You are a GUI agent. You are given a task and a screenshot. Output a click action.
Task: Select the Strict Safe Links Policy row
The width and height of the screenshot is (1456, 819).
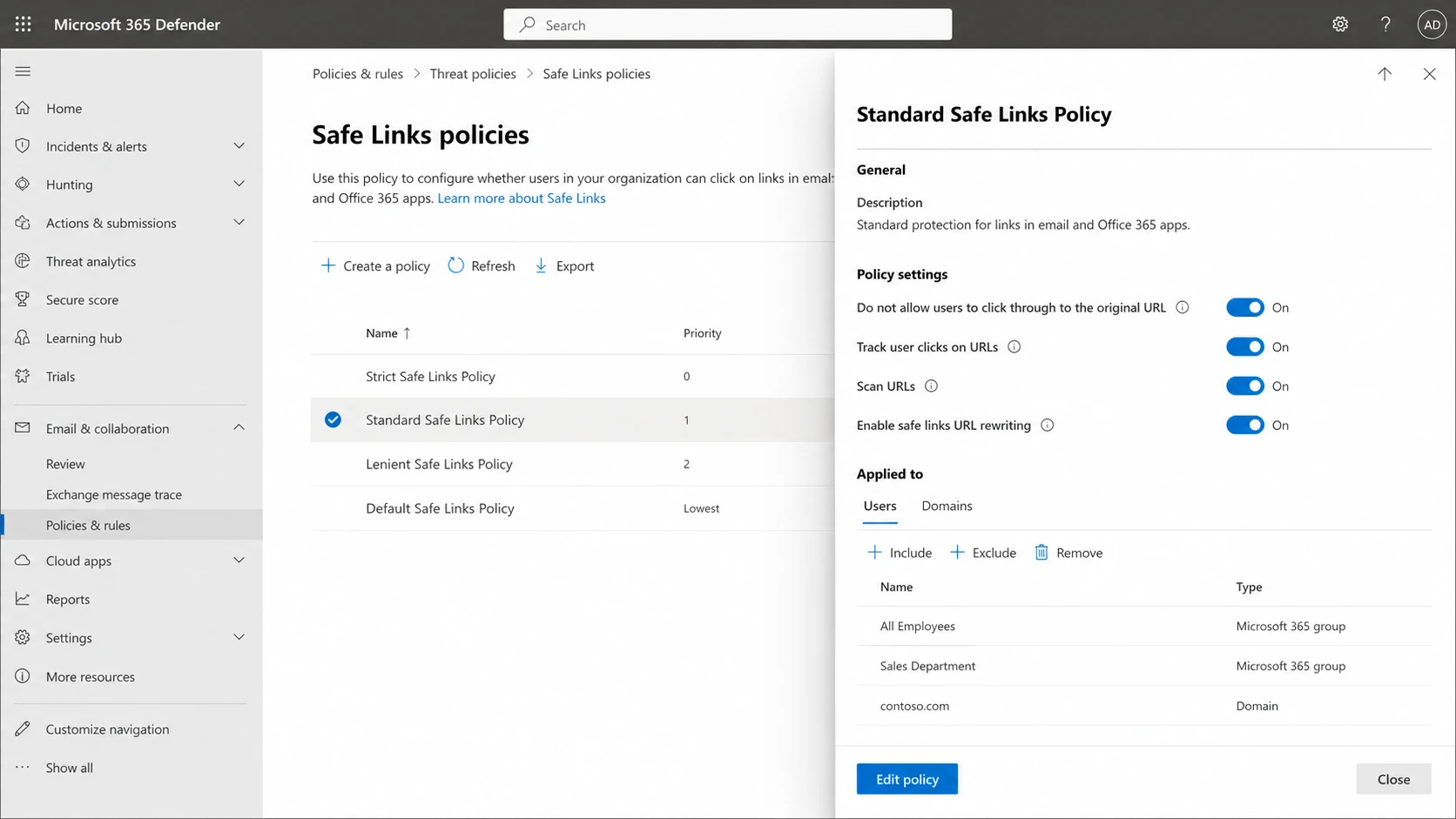(x=572, y=376)
